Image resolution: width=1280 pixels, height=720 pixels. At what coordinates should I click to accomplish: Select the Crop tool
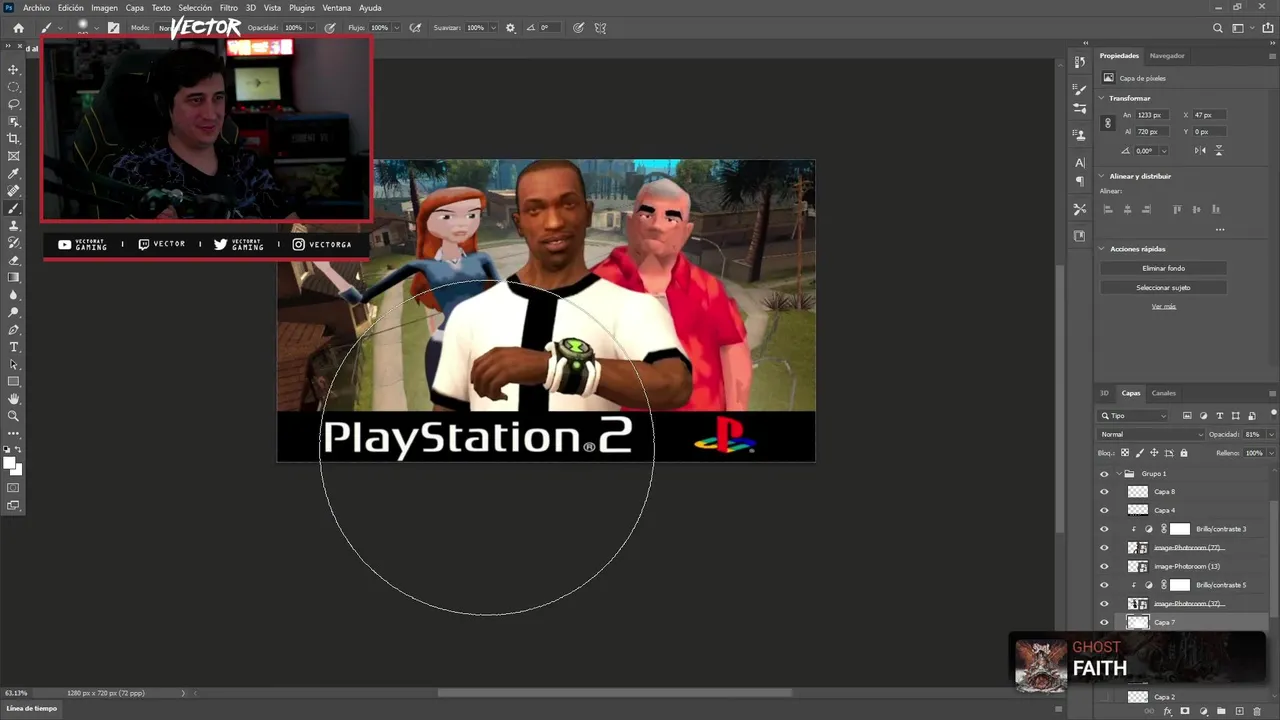tap(14, 138)
